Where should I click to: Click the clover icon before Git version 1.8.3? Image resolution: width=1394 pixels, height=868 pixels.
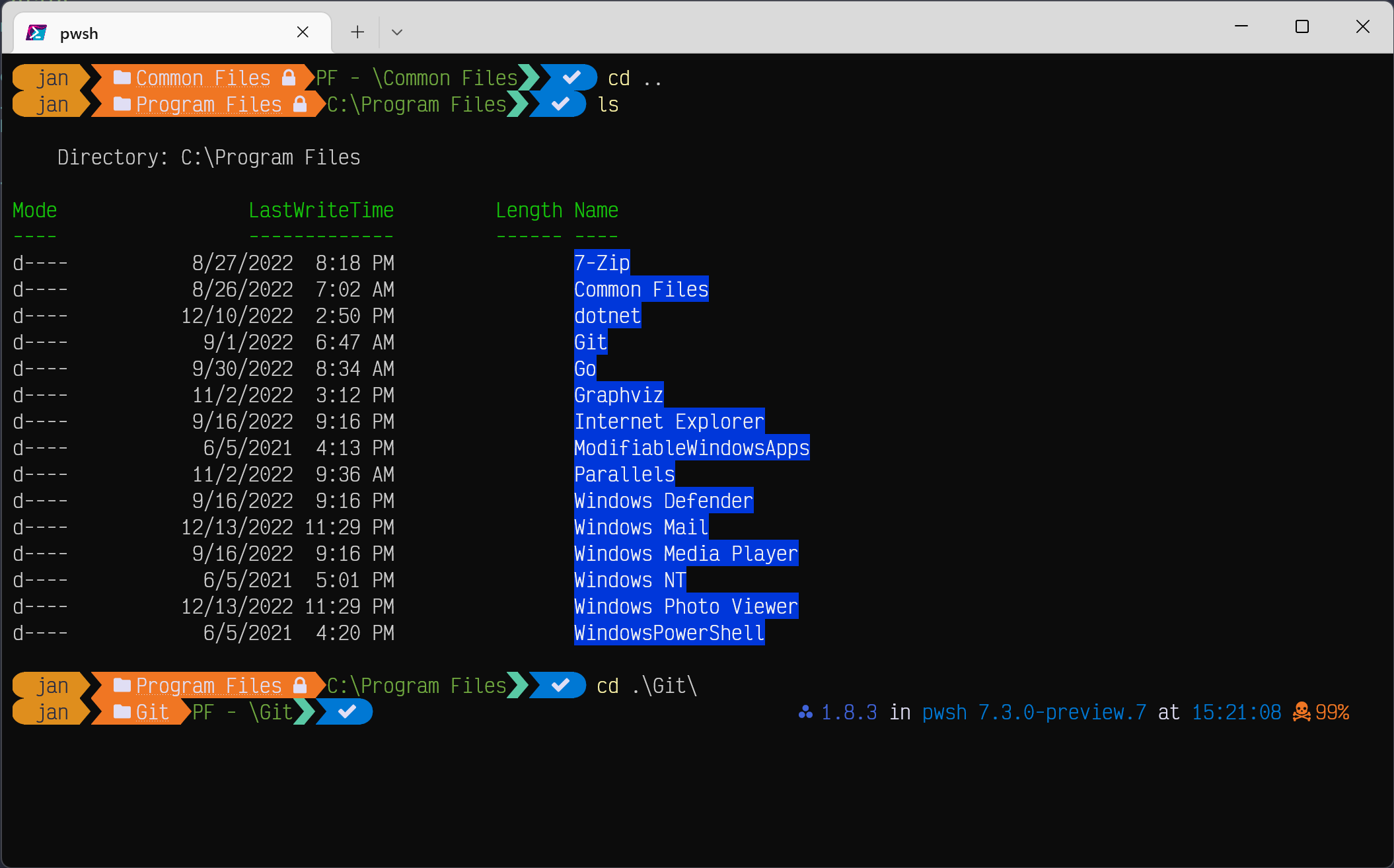tap(804, 712)
